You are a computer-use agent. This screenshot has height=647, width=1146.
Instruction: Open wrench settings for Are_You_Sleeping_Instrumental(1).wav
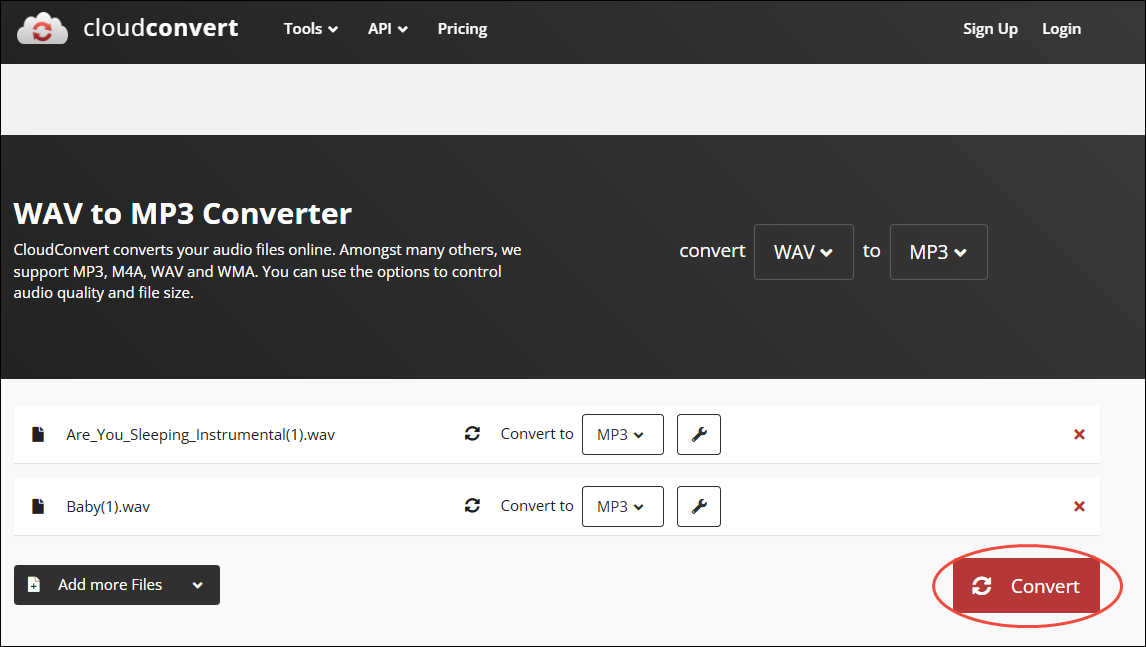pos(699,434)
